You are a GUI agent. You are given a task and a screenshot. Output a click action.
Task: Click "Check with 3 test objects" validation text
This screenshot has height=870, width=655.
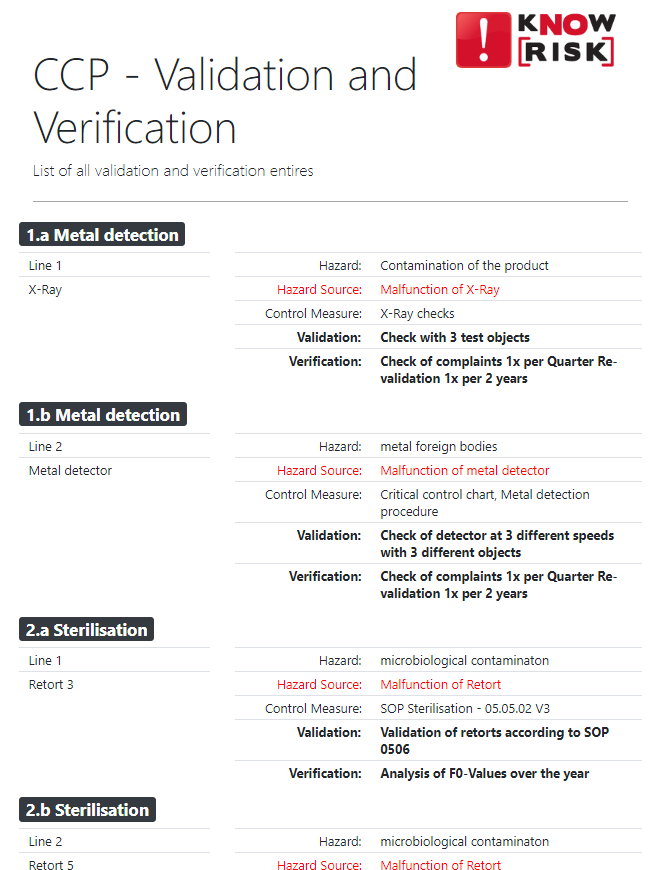455,338
